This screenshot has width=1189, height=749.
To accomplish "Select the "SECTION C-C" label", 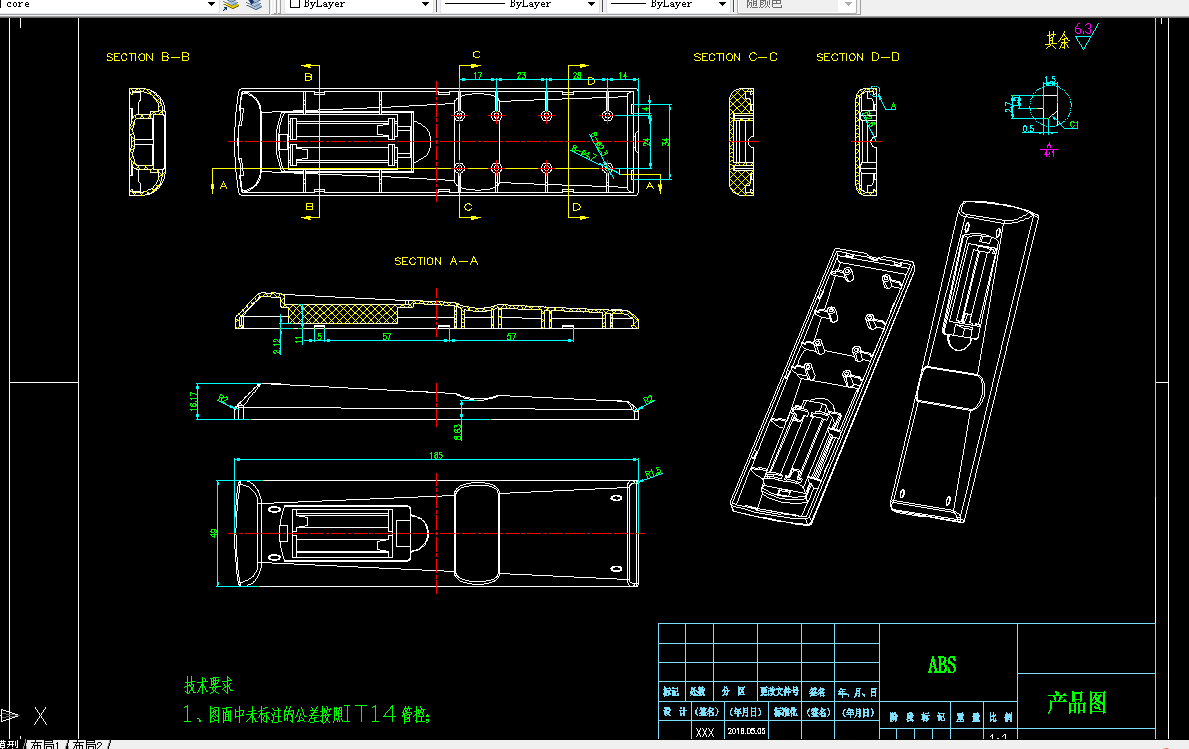I will (736, 57).
